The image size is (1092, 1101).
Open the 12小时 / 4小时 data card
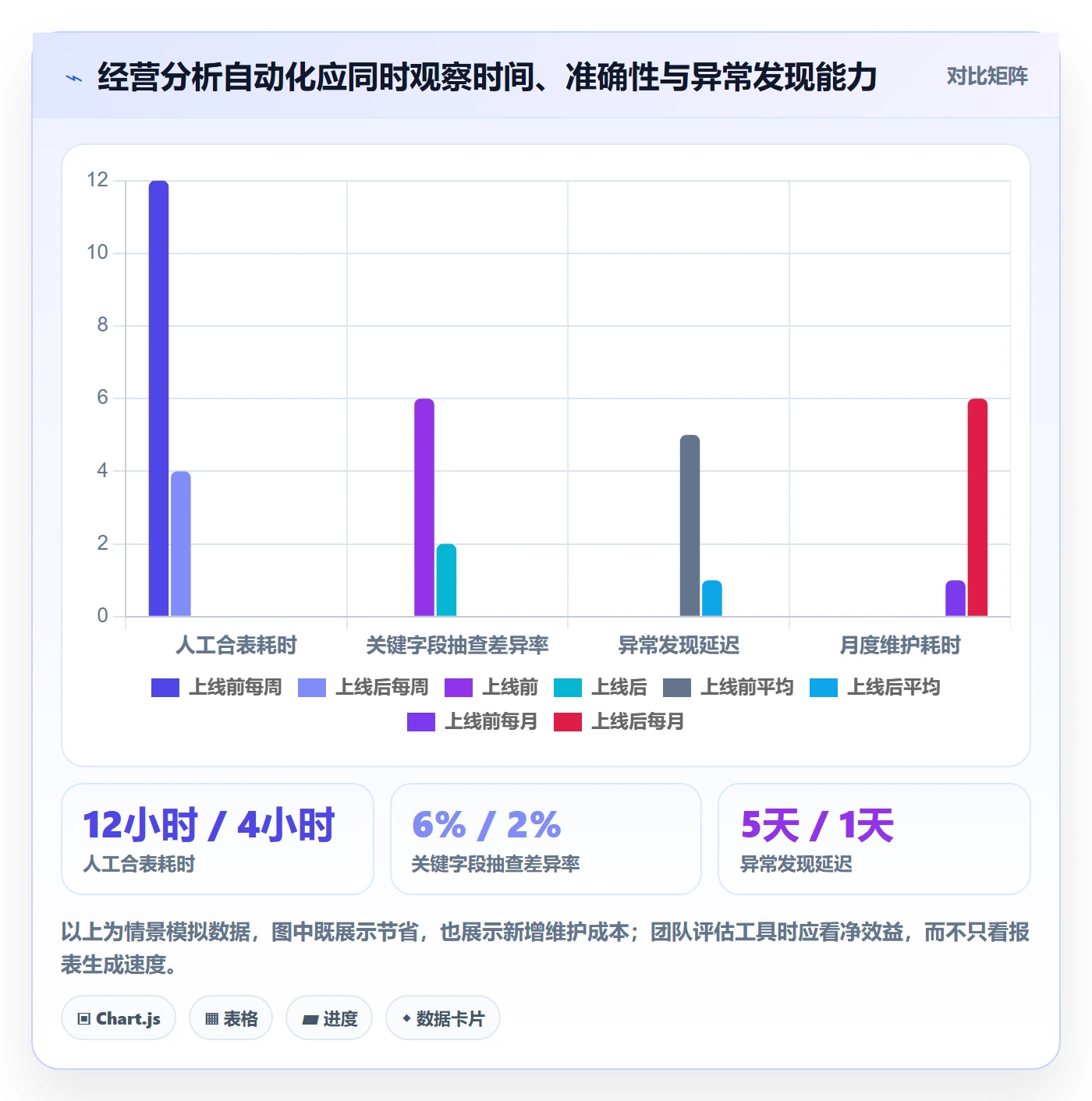pyautogui.click(x=218, y=839)
